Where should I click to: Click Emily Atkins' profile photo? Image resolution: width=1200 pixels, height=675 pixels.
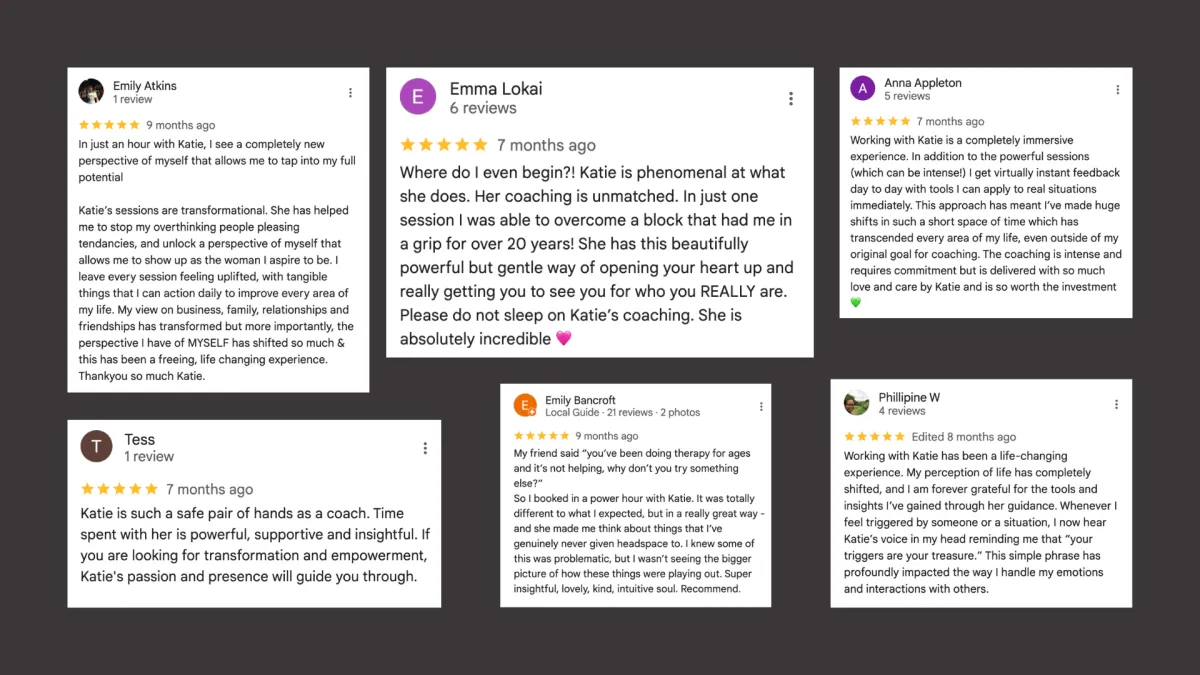click(91, 91)
